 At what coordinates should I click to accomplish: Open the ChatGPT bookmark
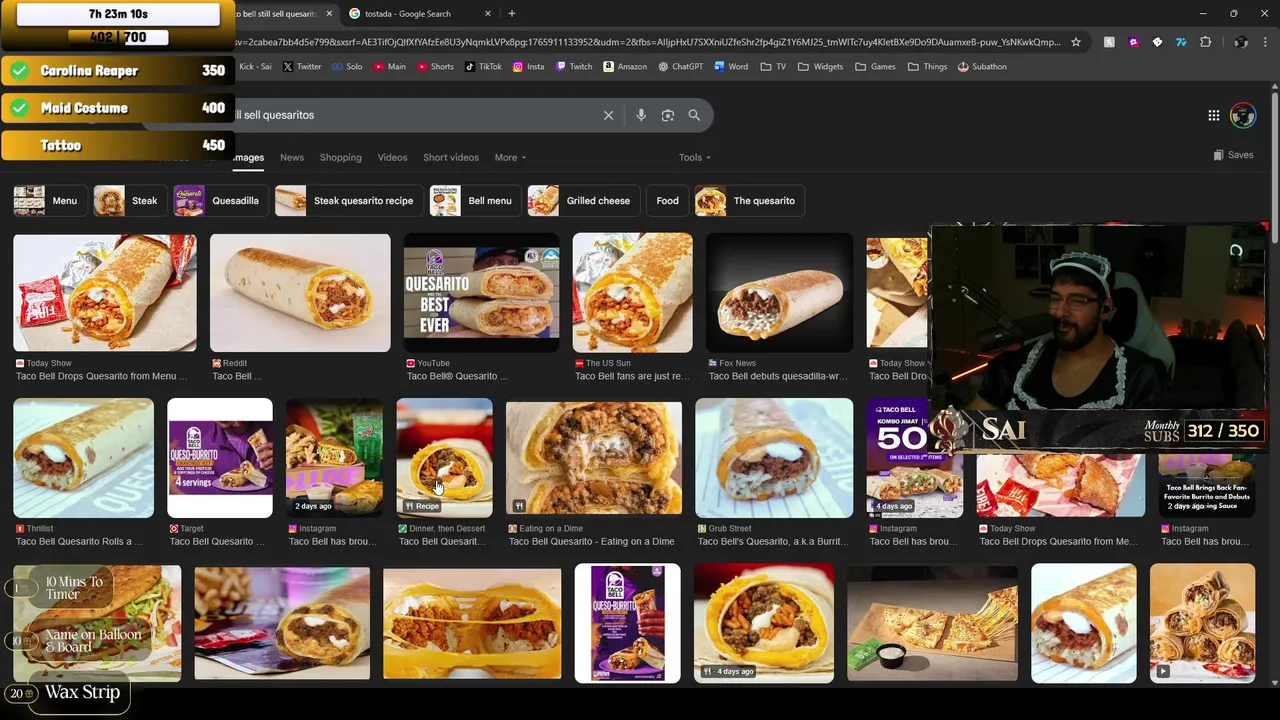[x=680, y=67]
